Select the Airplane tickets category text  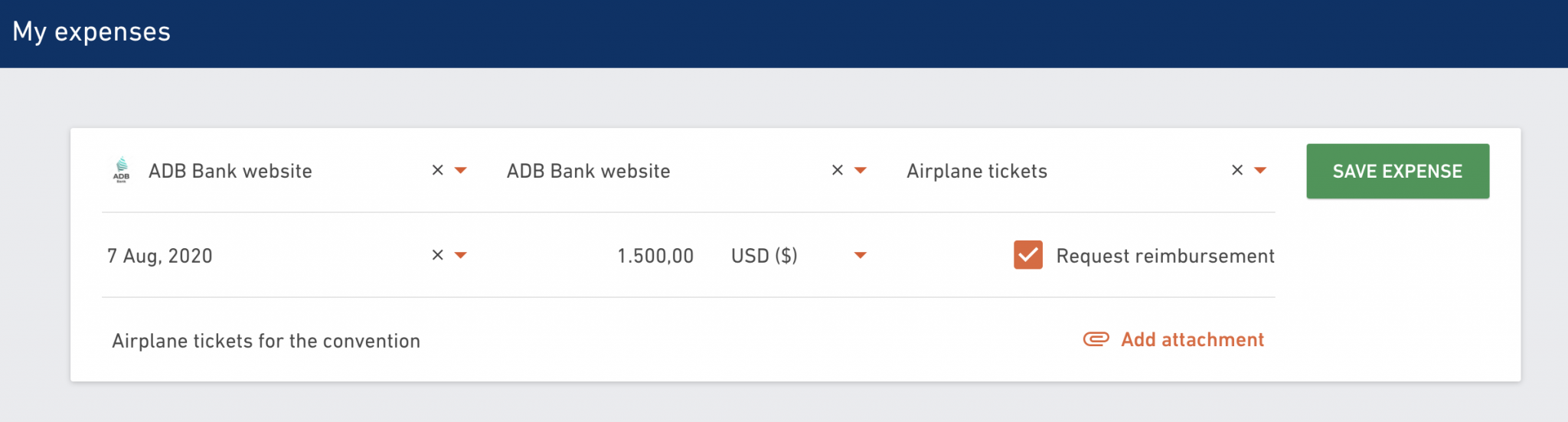pyautogui.click(x=977, y=171)
